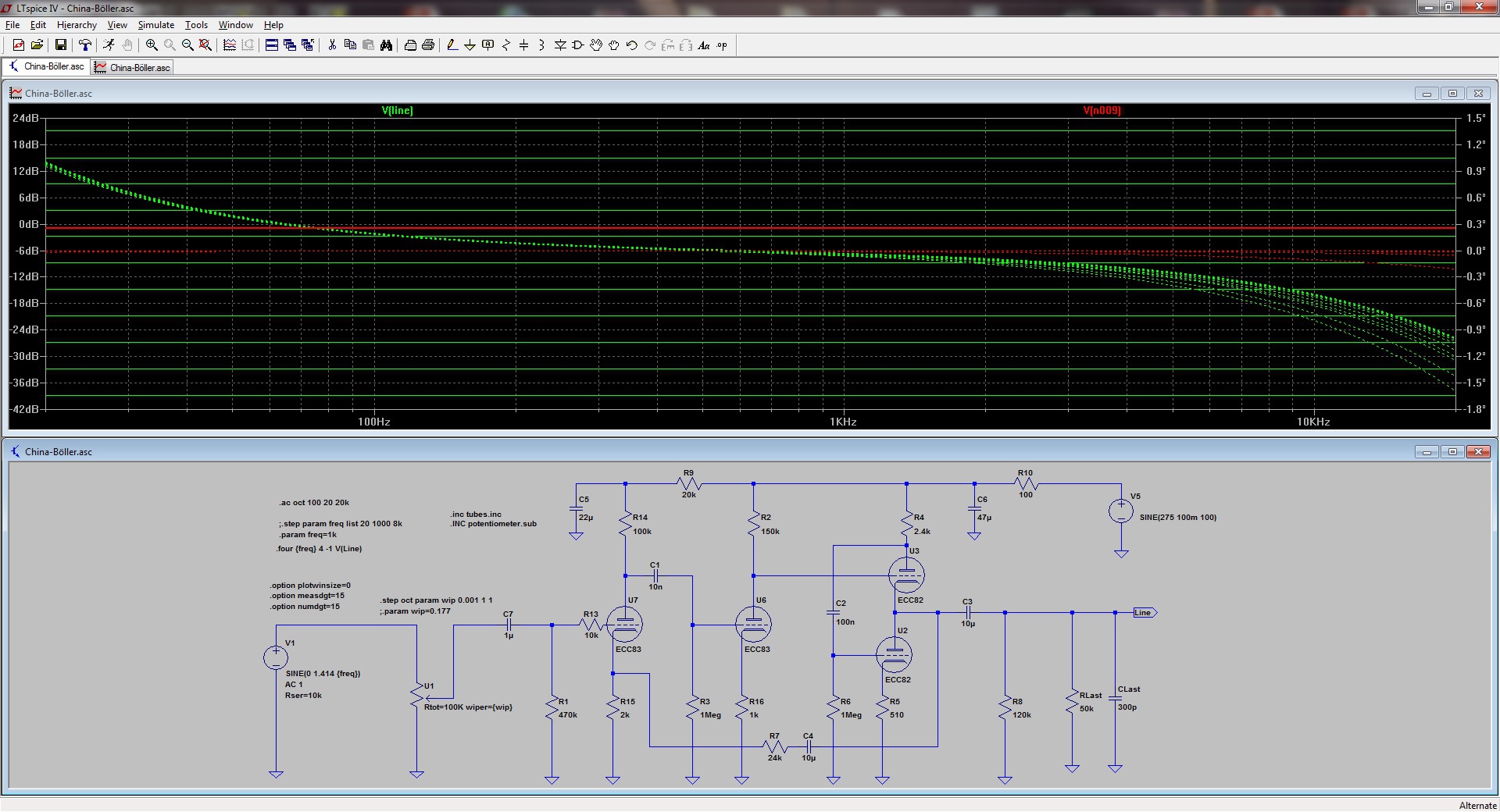Click the .inc tubes.inc directive text

click(476, 515)
